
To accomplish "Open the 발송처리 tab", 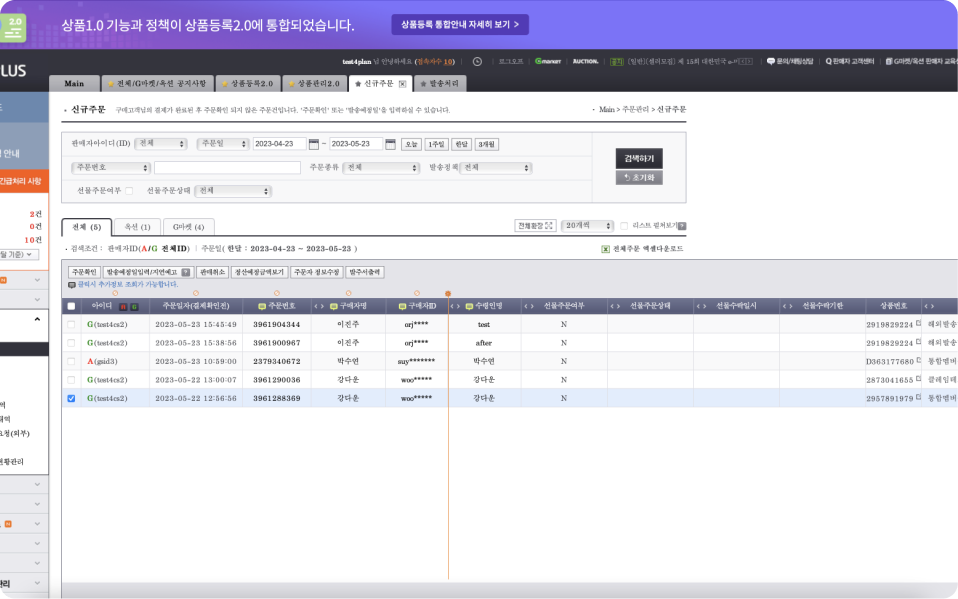I will pyautogui.click(x=440, y=84).
